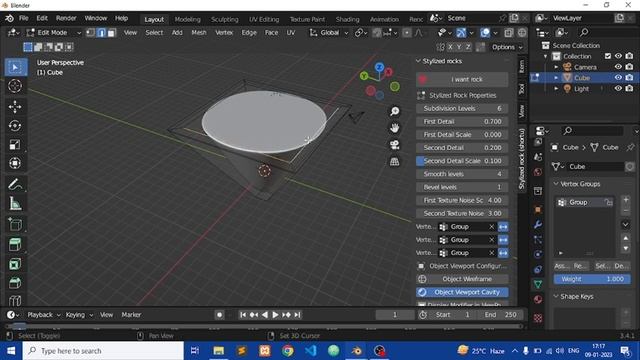
Task: Open Object Data properties tab
Action: coord(538,284)
